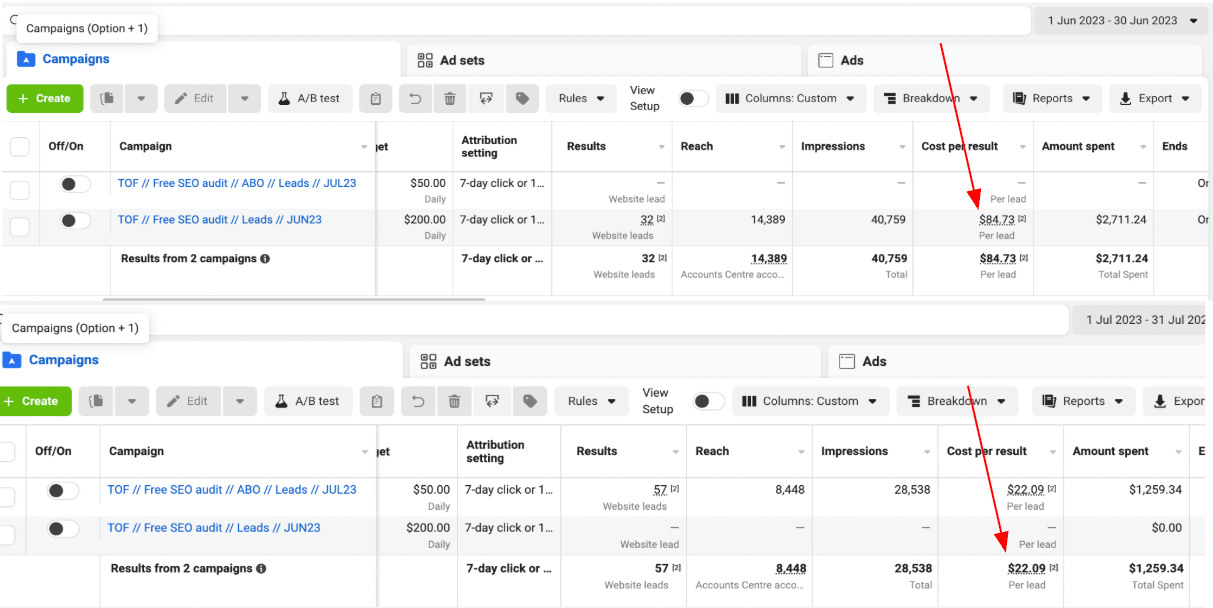Click A/B test button in June toolbar
This screenshot has height=608, width=1213.
310,98
